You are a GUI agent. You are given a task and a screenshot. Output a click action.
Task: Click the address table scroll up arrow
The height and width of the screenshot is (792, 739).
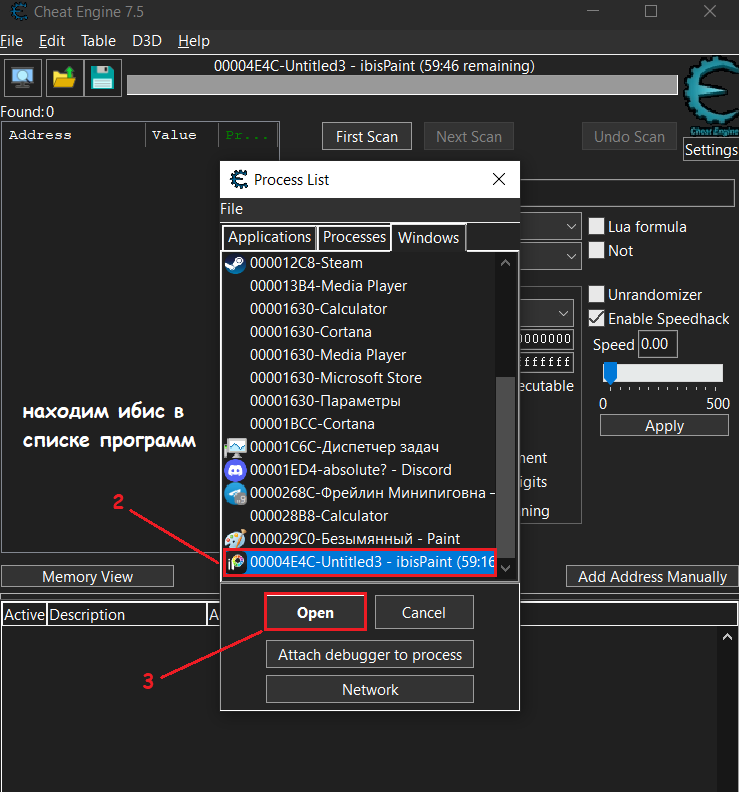tap(727, 637)
